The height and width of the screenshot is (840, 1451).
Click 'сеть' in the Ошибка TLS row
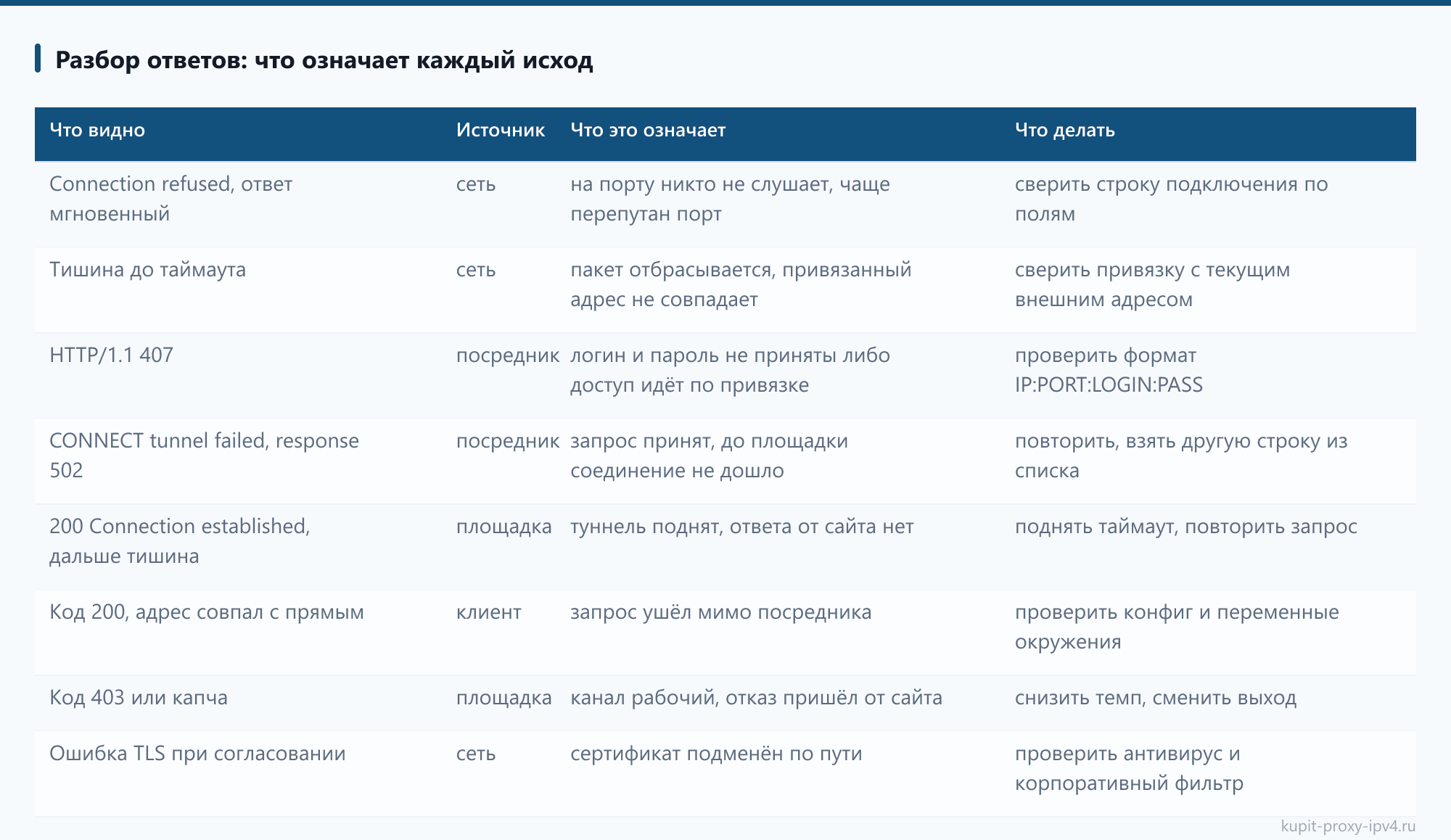click(475, 754)
